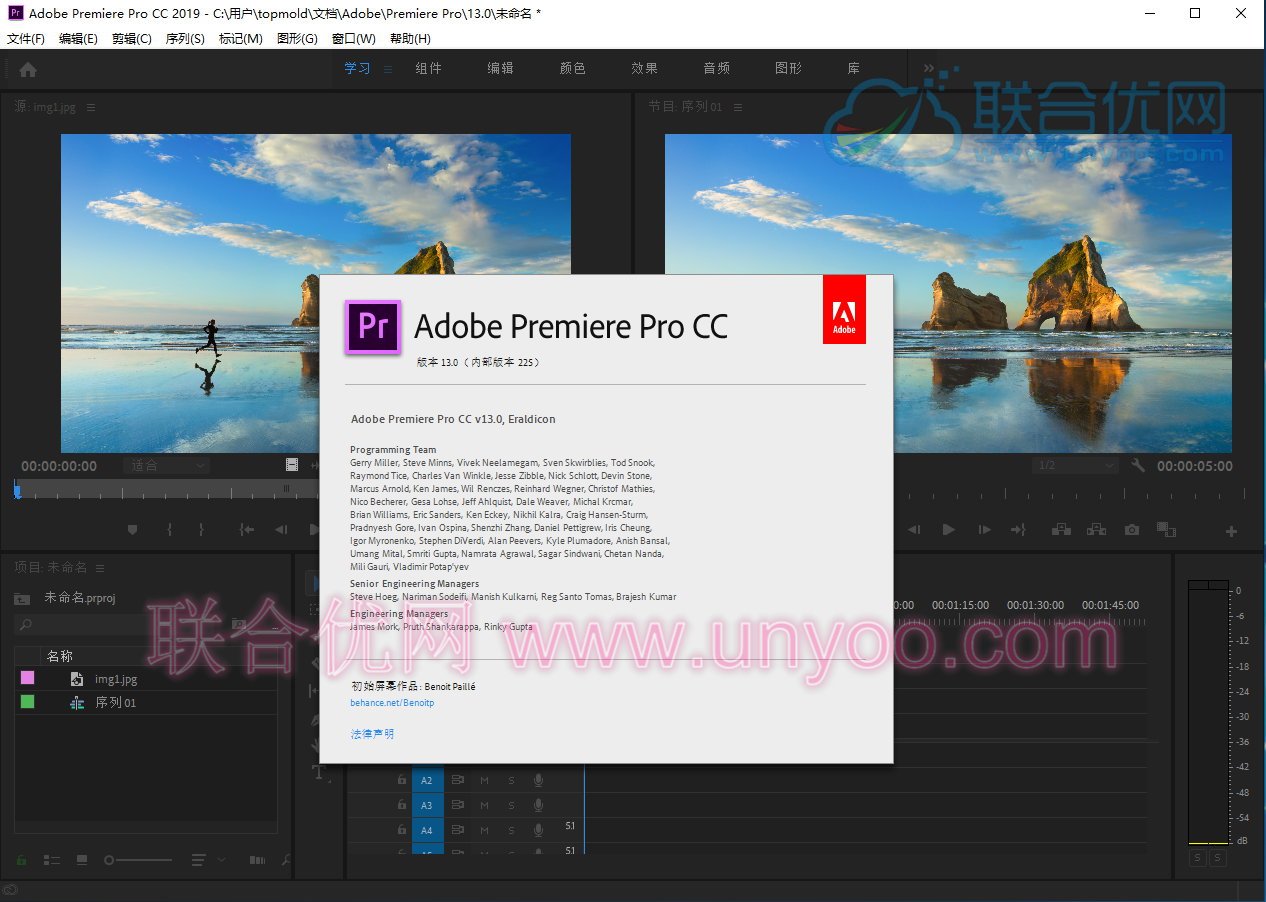Image resolution: width=1266 pixels, height=902 pixels.
Task: Toggle lock on audio track A2
Action: [401, 780]
